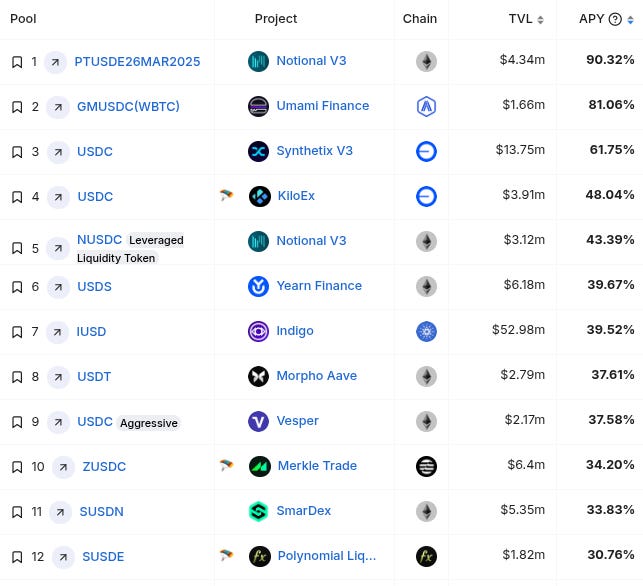Open external arrow for USDS pool
Screen dimensions: 643x586
click(x=58, y=287)
